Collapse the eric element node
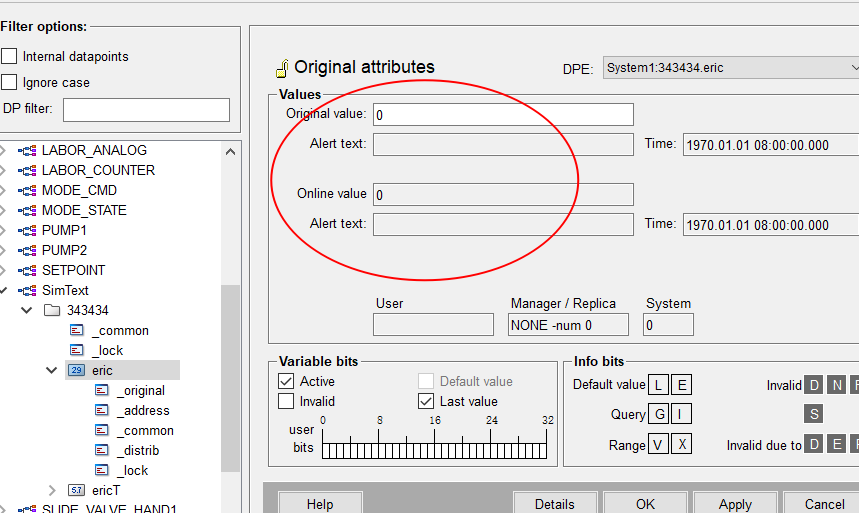Image resolution: width=859 pixels, height=513 pixels. pos(51,370)
